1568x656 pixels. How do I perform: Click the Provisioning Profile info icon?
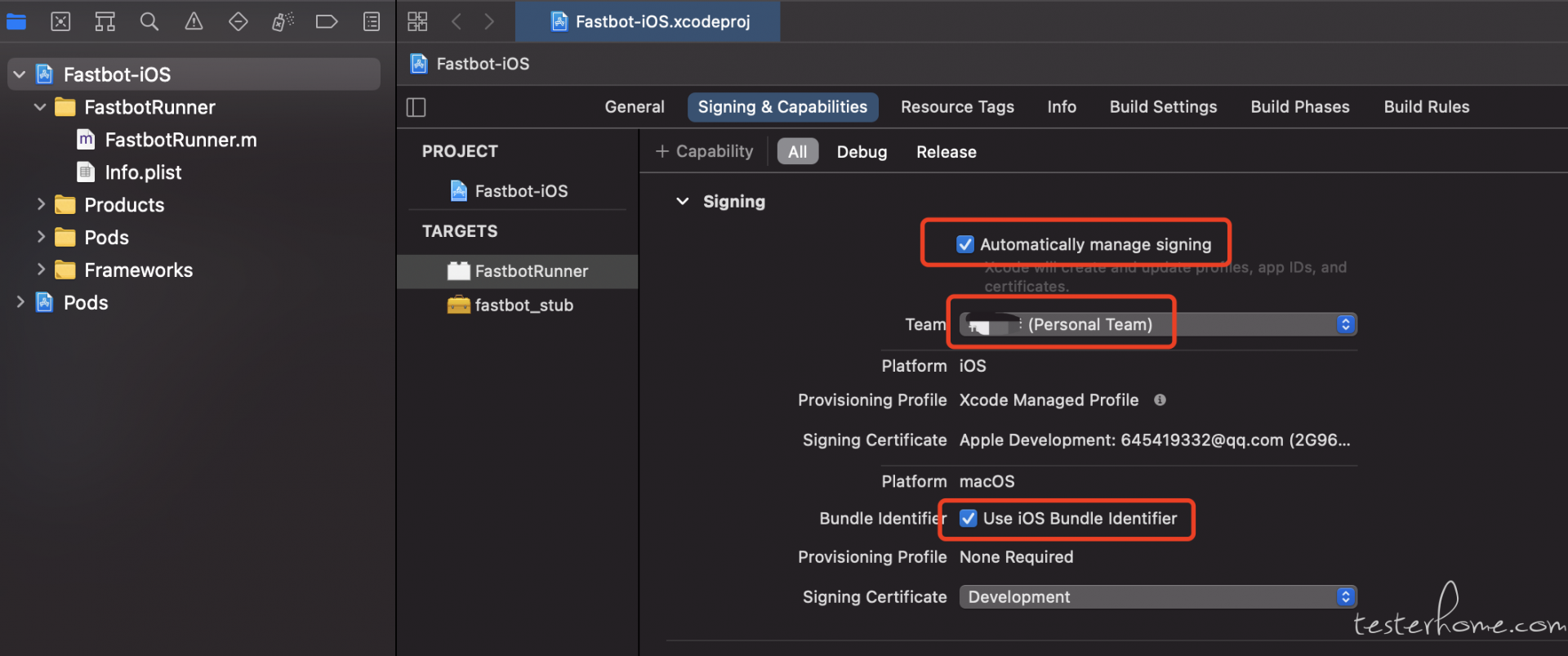point(1160,400)
